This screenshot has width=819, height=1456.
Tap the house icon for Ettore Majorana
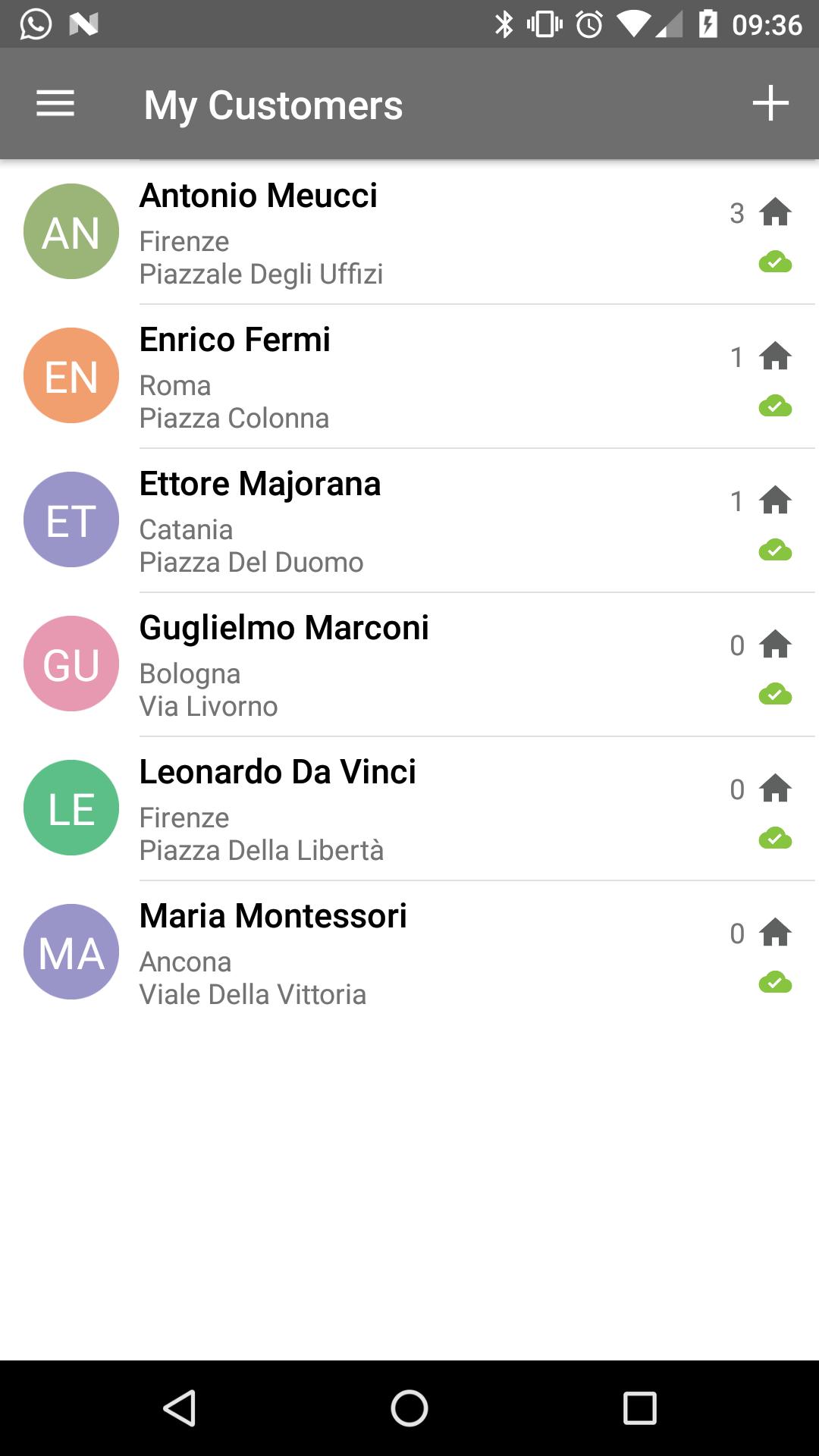point(775,500)
